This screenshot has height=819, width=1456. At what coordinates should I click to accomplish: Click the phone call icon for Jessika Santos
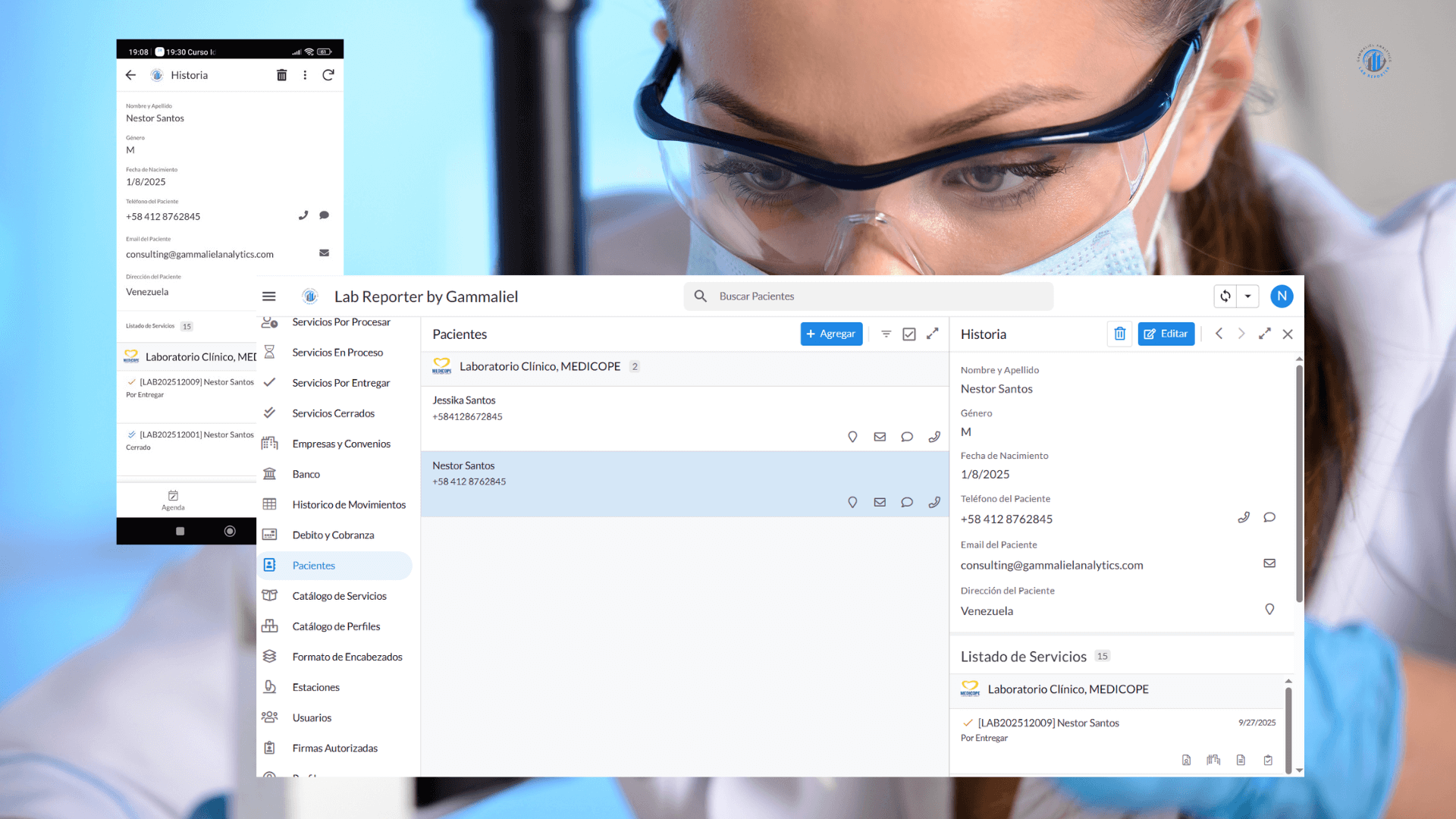pos(934,437)
